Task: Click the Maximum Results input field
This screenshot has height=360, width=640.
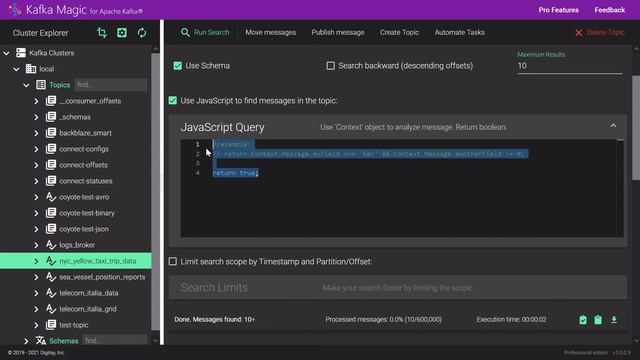Action: [x=569, y=66]
